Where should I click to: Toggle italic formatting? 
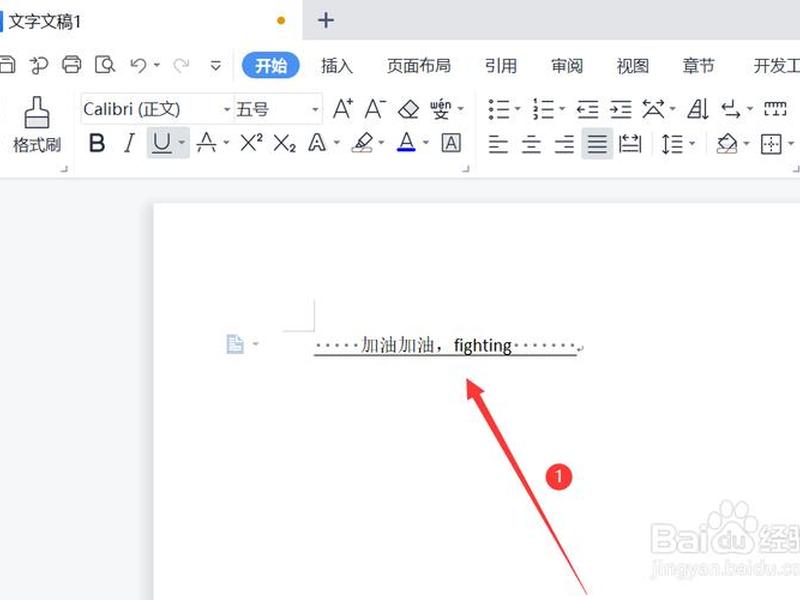(130, 143)
